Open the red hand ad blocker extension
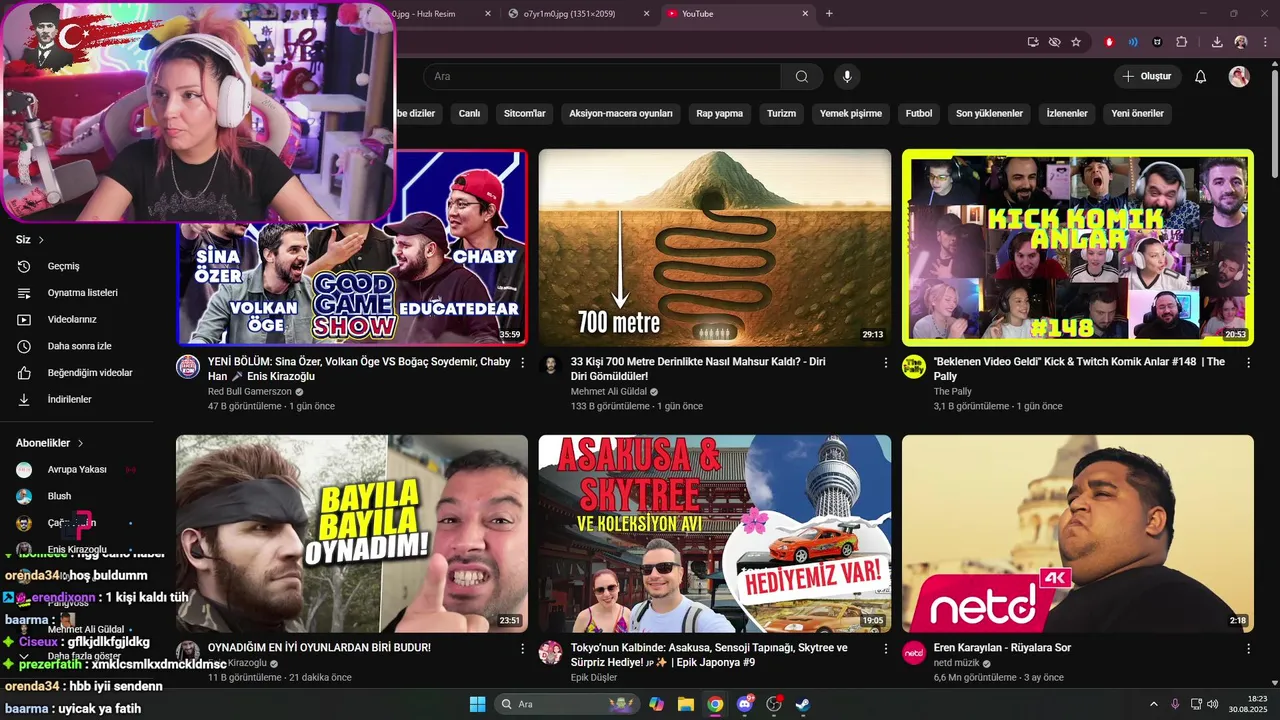 tap(1109, 42)
